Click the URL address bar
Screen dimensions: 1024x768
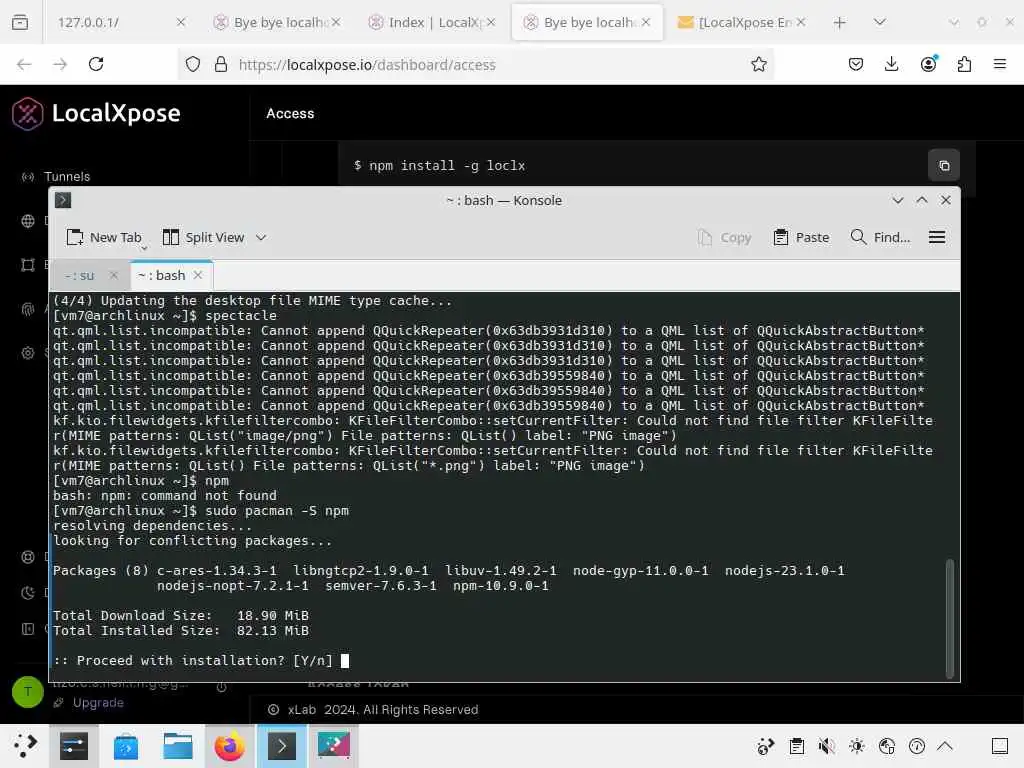[x=475, y=64]
